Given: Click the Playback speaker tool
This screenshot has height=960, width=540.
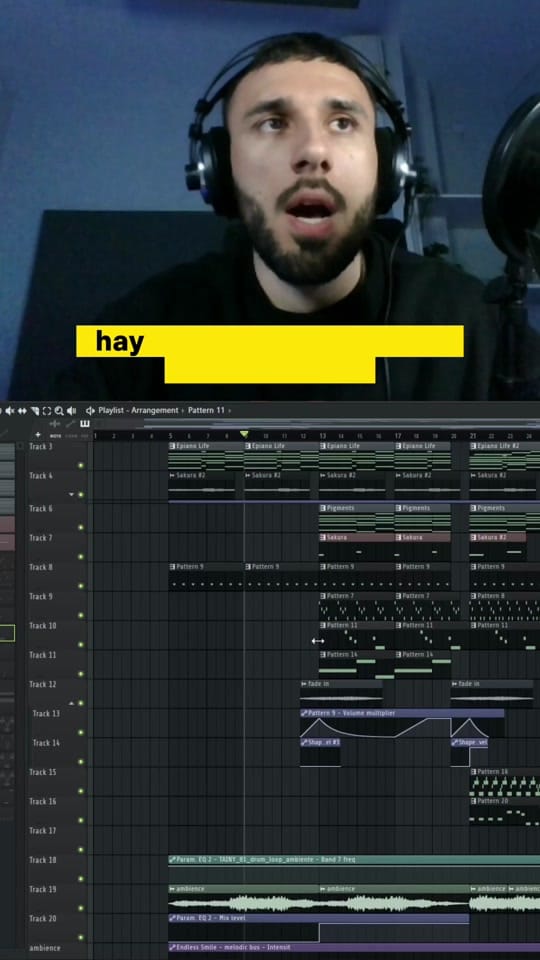Looking at the screenshot, I should [72, 411].
